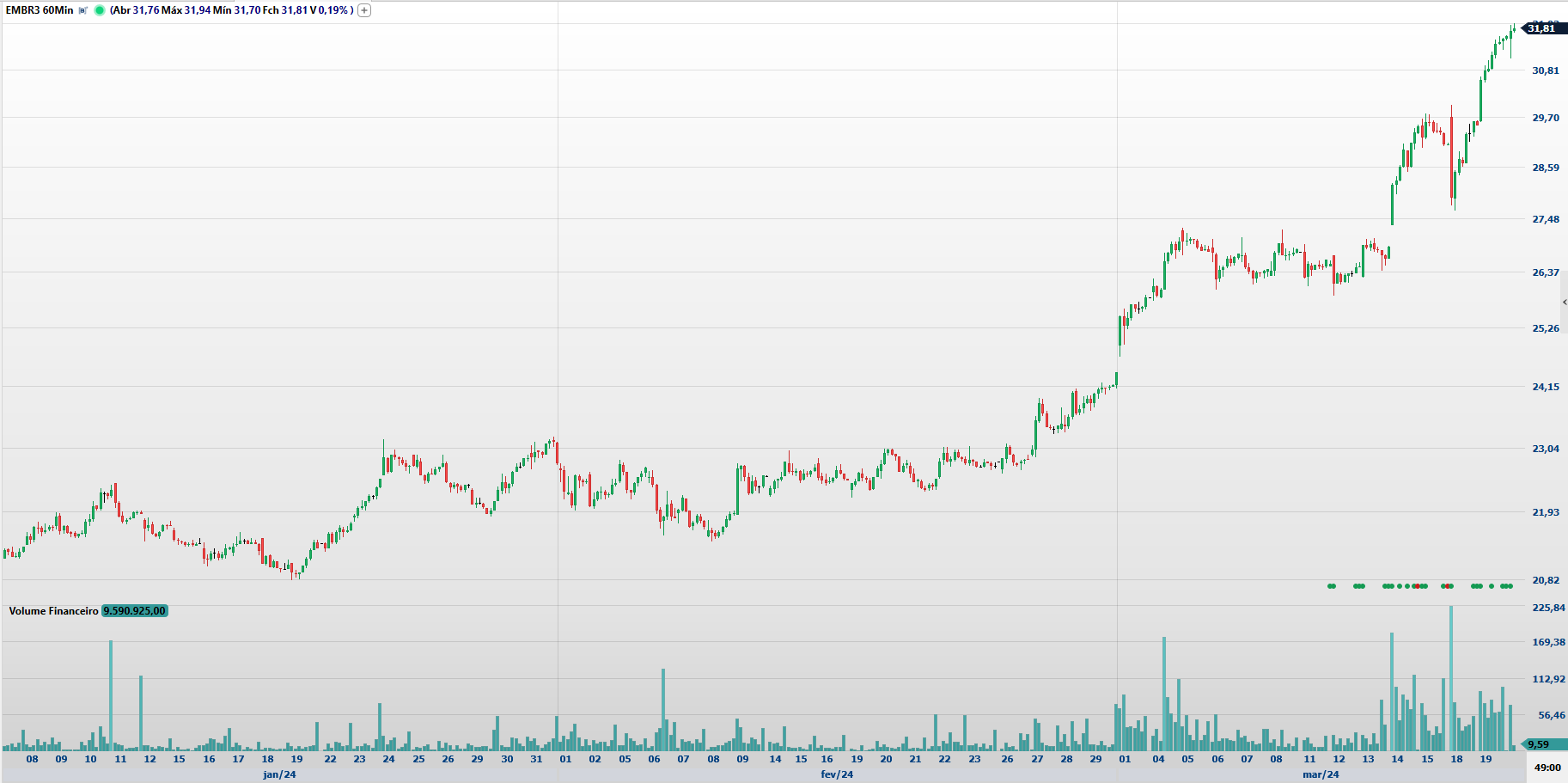Click the 27,48 price axis label
This screenshot has width=1568, height=783.
[x=1545, y=219]
